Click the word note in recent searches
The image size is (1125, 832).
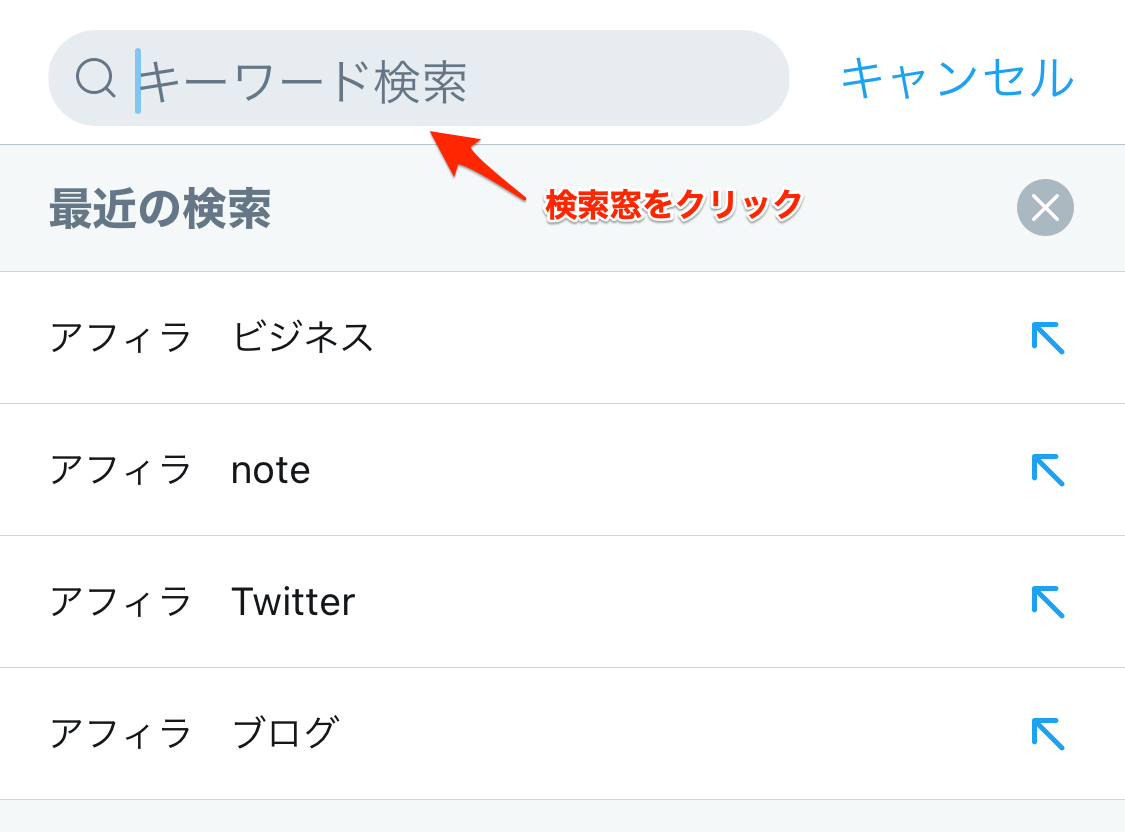pyautogui.click(x=271, y=470)
